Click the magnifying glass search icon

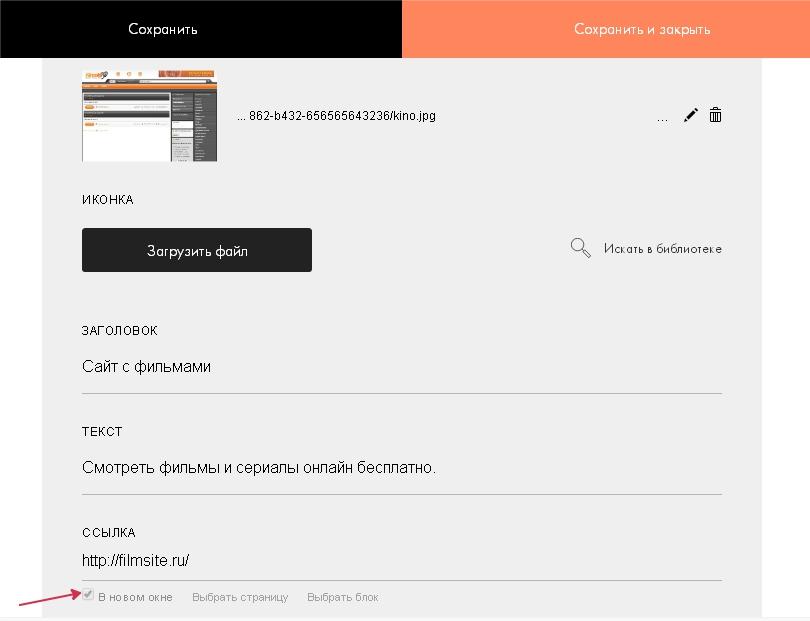pyautogui.click(x=580, y=248)
